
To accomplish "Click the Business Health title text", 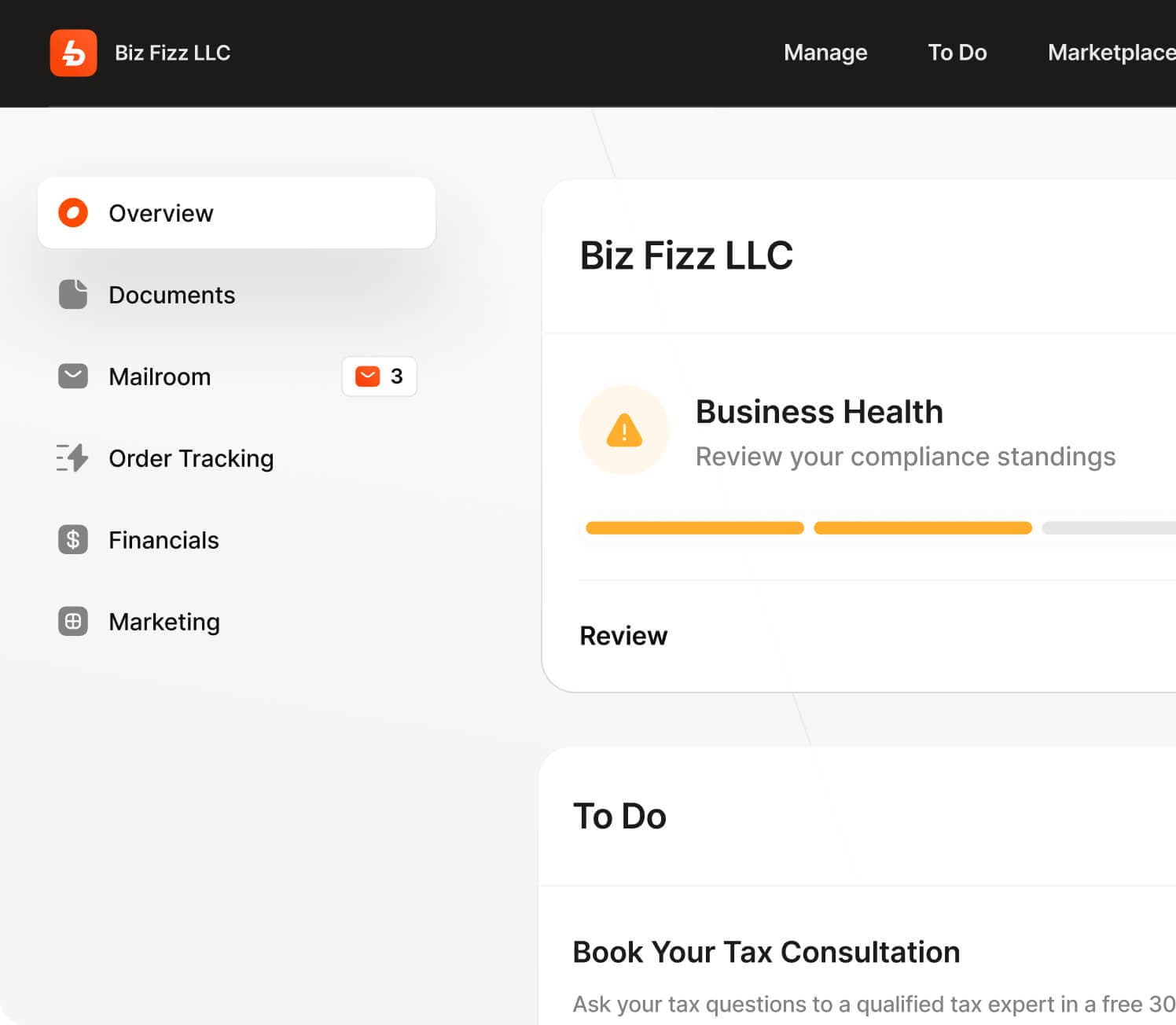I will (x=819, y=412).
